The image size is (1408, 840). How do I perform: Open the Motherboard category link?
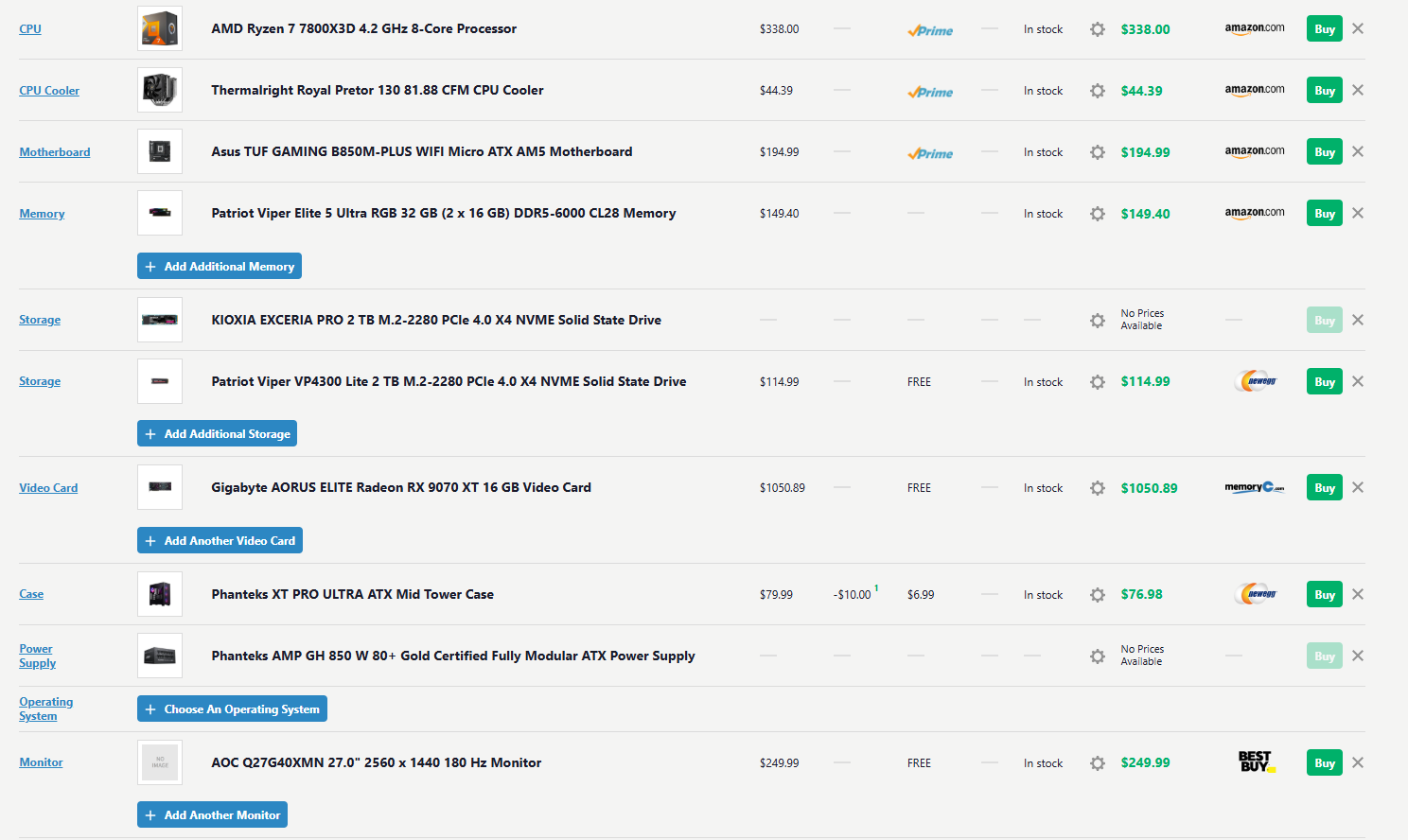[x=55, y=152]
